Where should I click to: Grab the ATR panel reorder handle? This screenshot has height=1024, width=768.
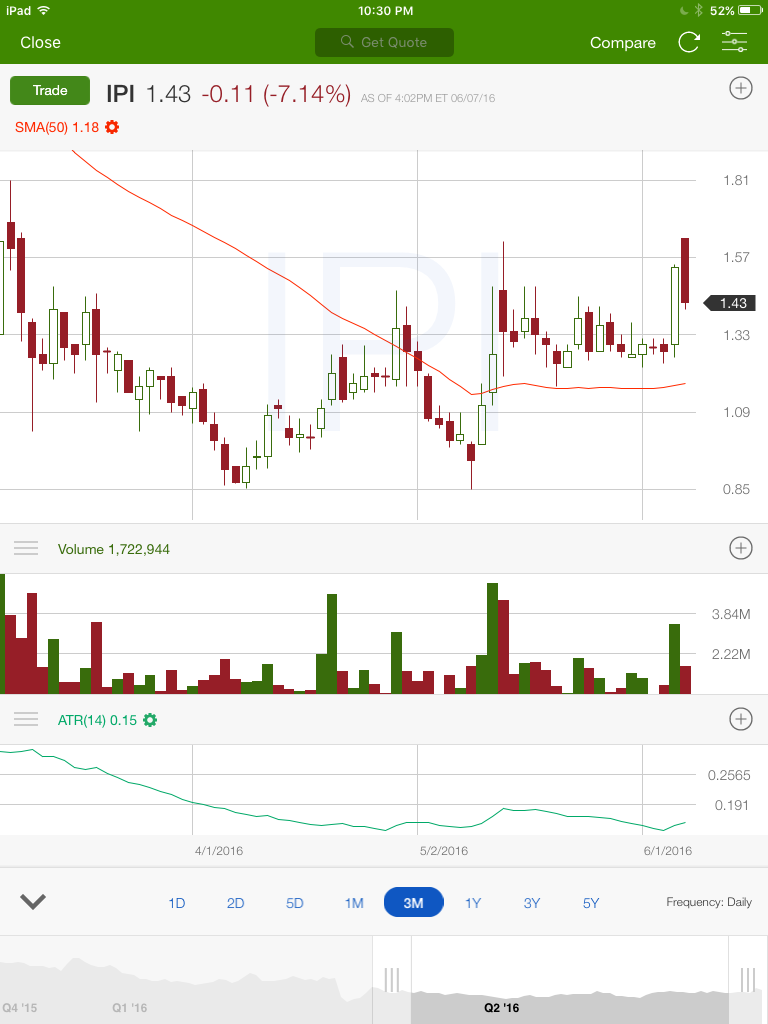click(x=26, y=719)
